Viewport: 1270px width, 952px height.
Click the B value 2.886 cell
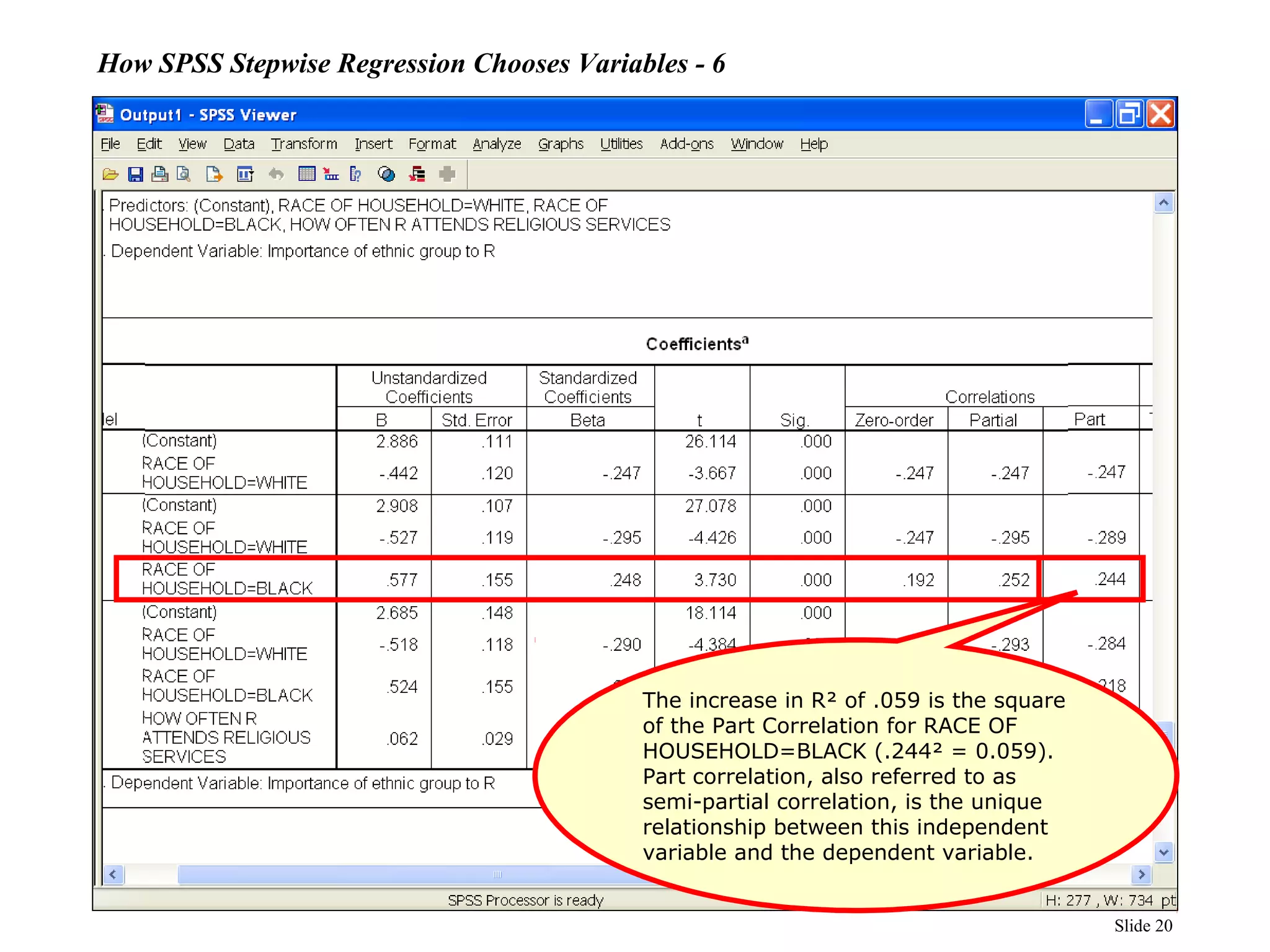coord(397,441)
